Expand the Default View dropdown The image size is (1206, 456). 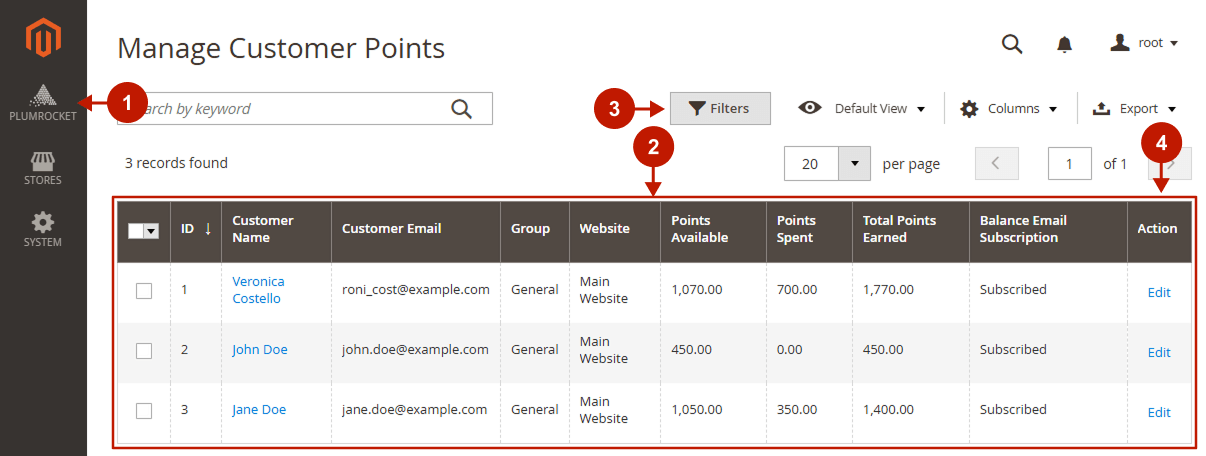[x=862, y=109]
